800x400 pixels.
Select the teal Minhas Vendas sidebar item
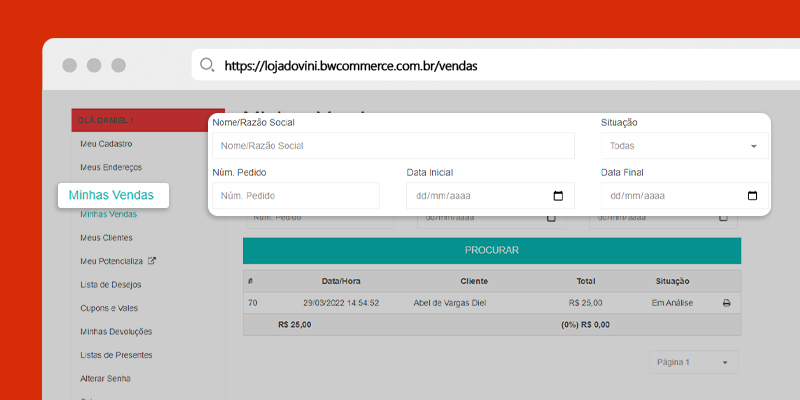[108, 214]
